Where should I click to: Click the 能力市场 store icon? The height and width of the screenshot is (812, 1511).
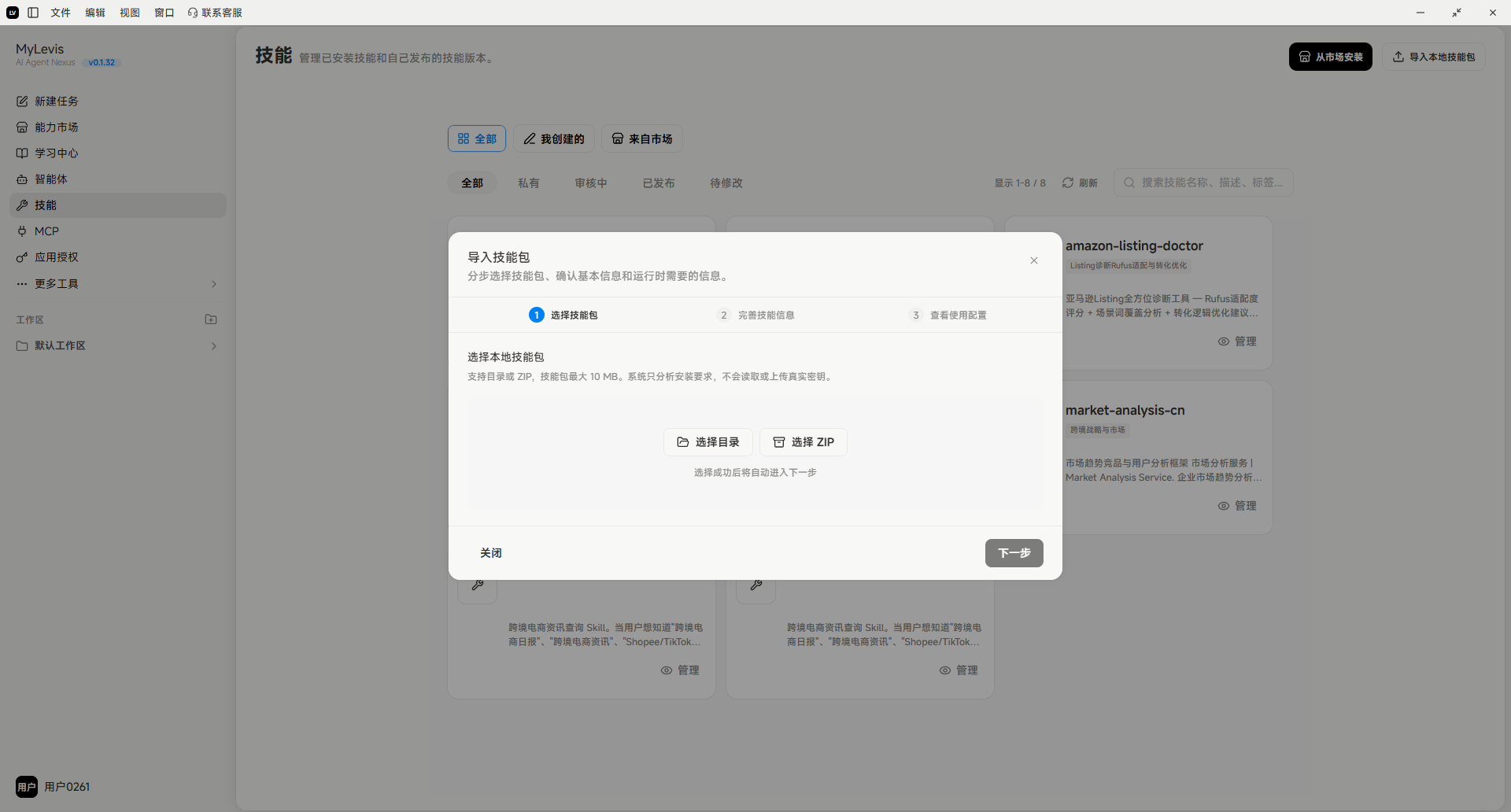pos(22,127)
